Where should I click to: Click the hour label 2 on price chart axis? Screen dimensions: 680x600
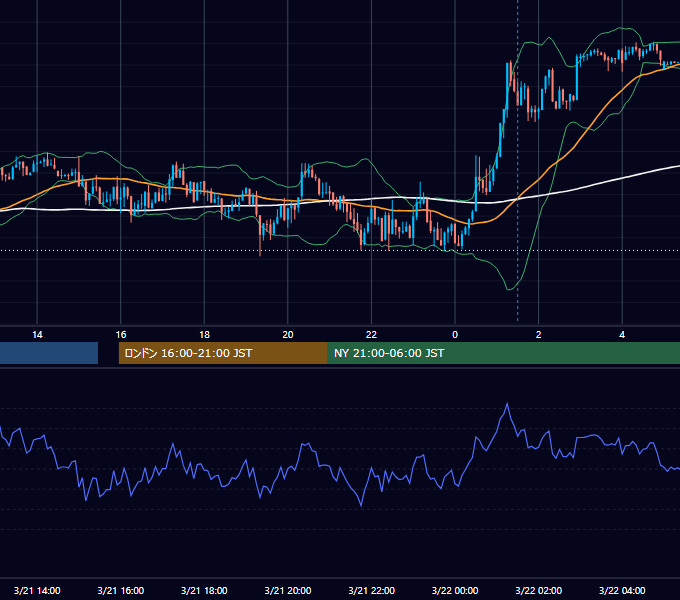pos(539,335)
